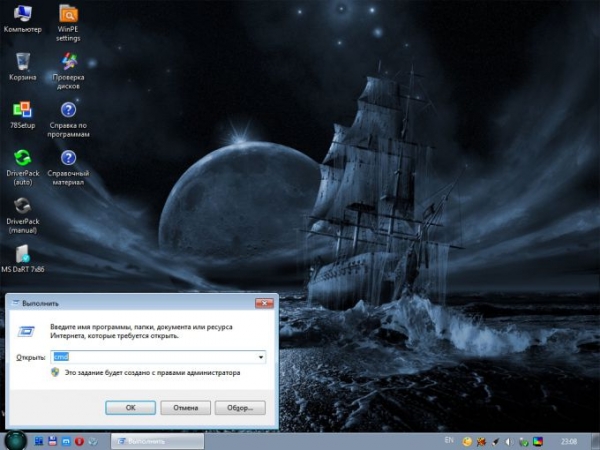This screenshot has height=450, width=600.
Task: Open the WinPE settings desktop shortcut
Action: [x=68, y=16]
